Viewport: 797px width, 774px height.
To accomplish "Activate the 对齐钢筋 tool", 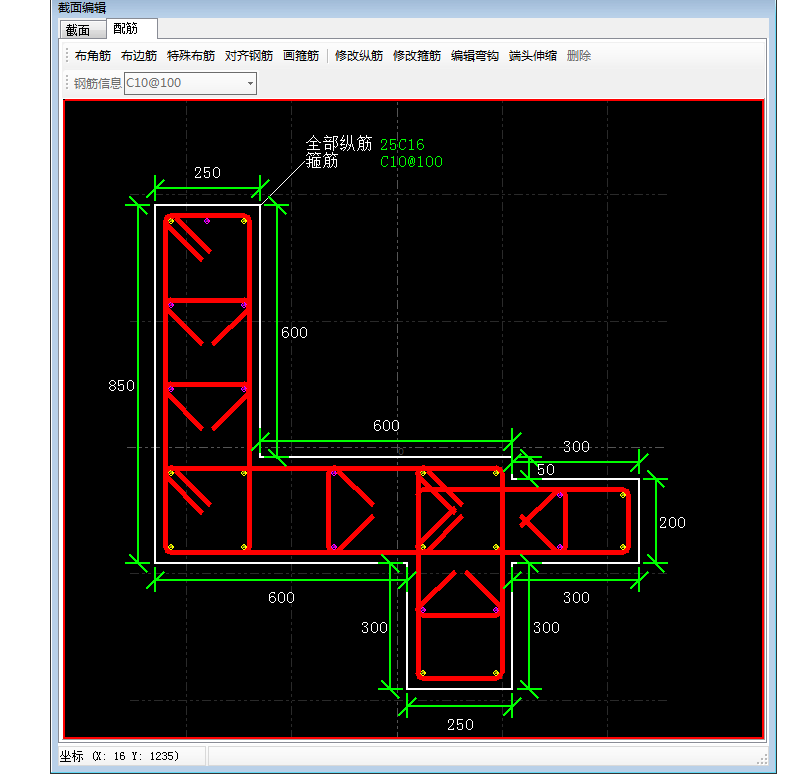I will coord(249,56).
